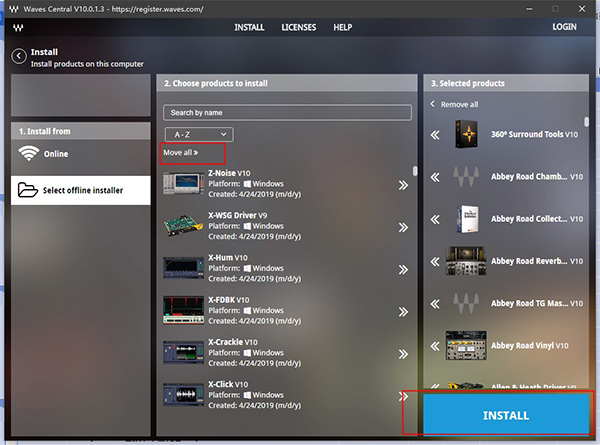The image size is (600, 445).
Task: Select the Abbey Road Vinyl V10 label
Action: [530, 346]
